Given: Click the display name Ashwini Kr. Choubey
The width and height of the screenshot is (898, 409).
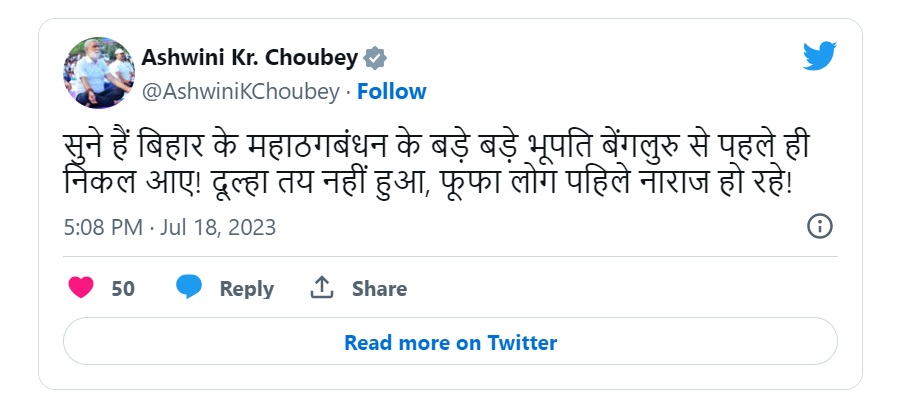Looking at the screenshot, I should coord(249,58).
